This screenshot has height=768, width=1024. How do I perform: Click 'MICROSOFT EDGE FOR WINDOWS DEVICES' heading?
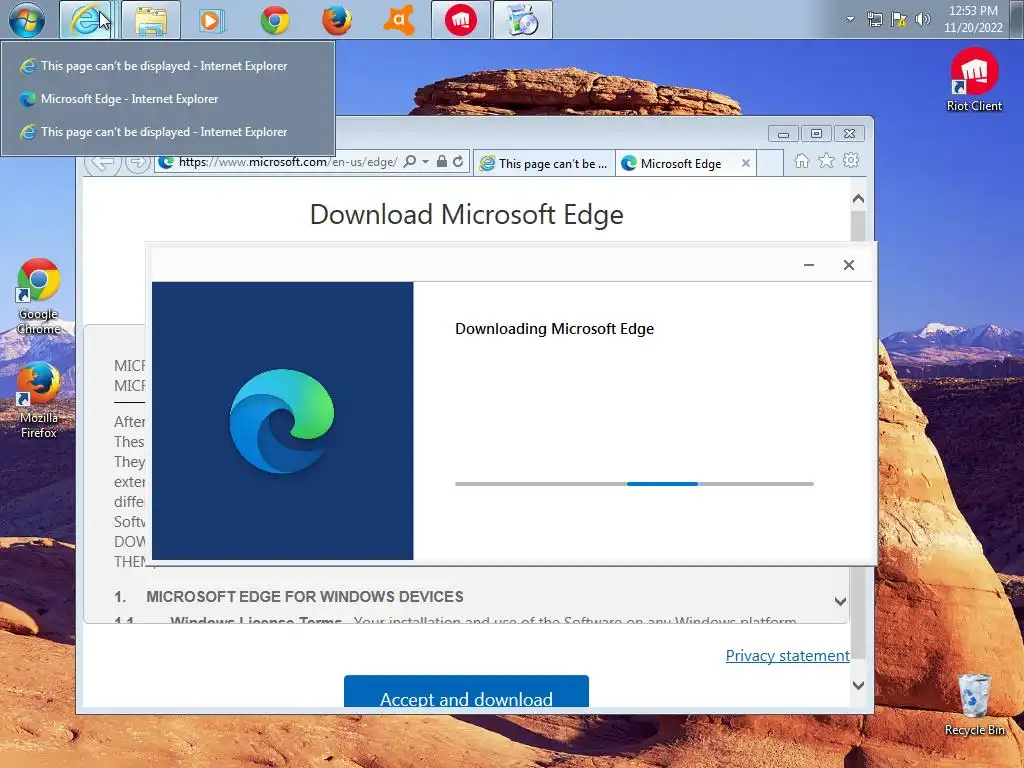304,596
